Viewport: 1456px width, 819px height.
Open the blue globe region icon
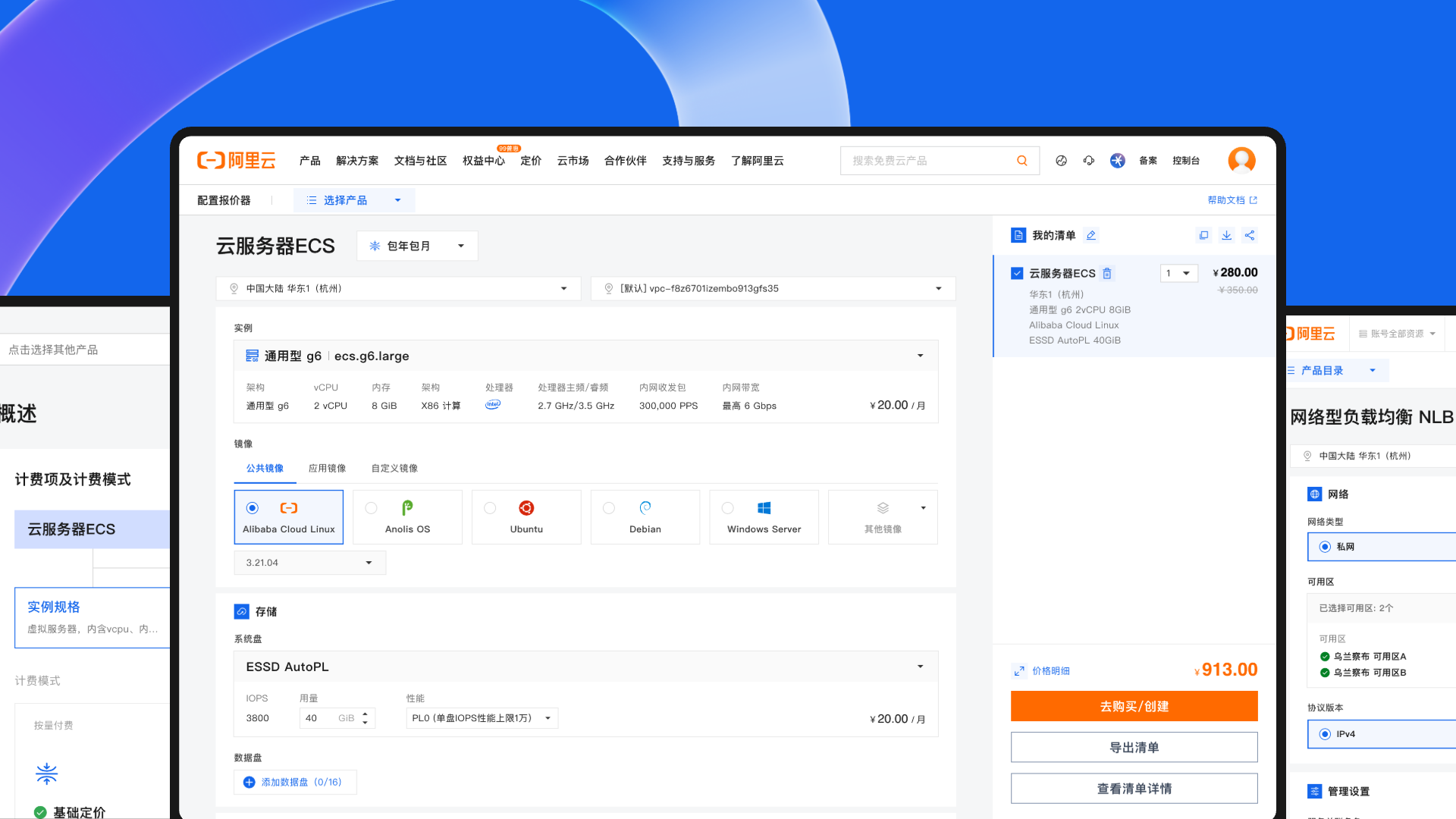(1117, 161)
